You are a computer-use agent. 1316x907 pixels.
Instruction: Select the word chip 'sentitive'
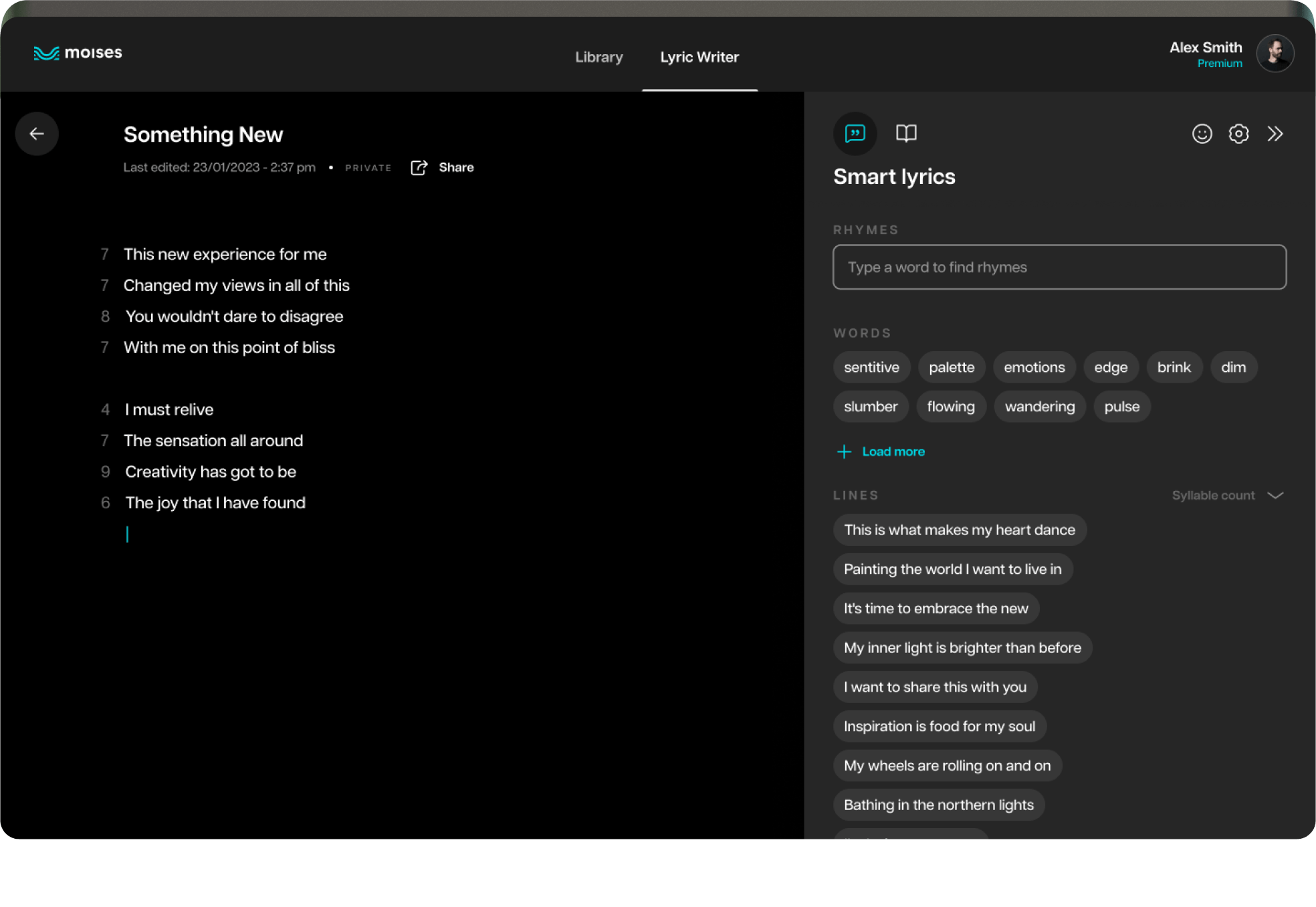(x=871, y=367)
